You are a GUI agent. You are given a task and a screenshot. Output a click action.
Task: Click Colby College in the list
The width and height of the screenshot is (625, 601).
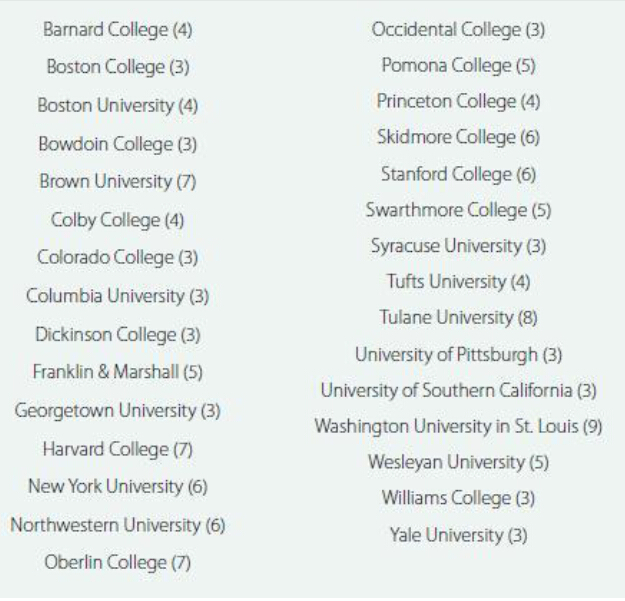pyautogui.click(x=117, y=220)
